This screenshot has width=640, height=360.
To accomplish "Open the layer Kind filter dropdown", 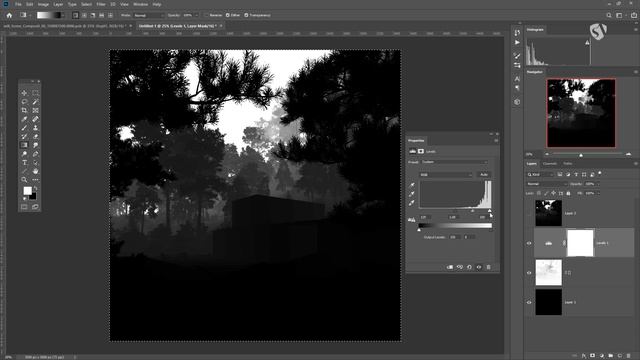I will pyautogui.click(x=540, y=175).
